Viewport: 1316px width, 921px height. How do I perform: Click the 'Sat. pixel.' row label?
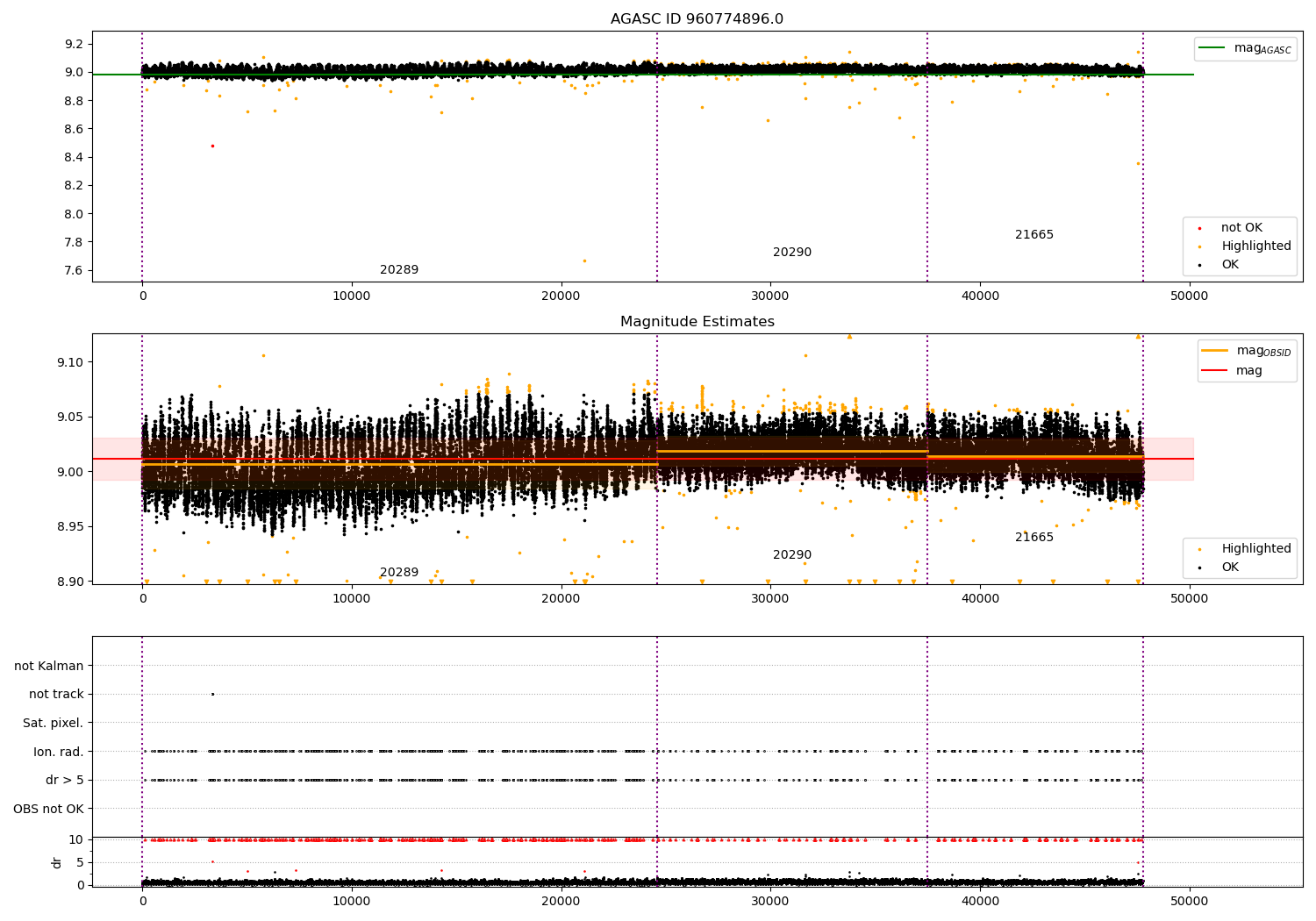click(x=53, y=724)
